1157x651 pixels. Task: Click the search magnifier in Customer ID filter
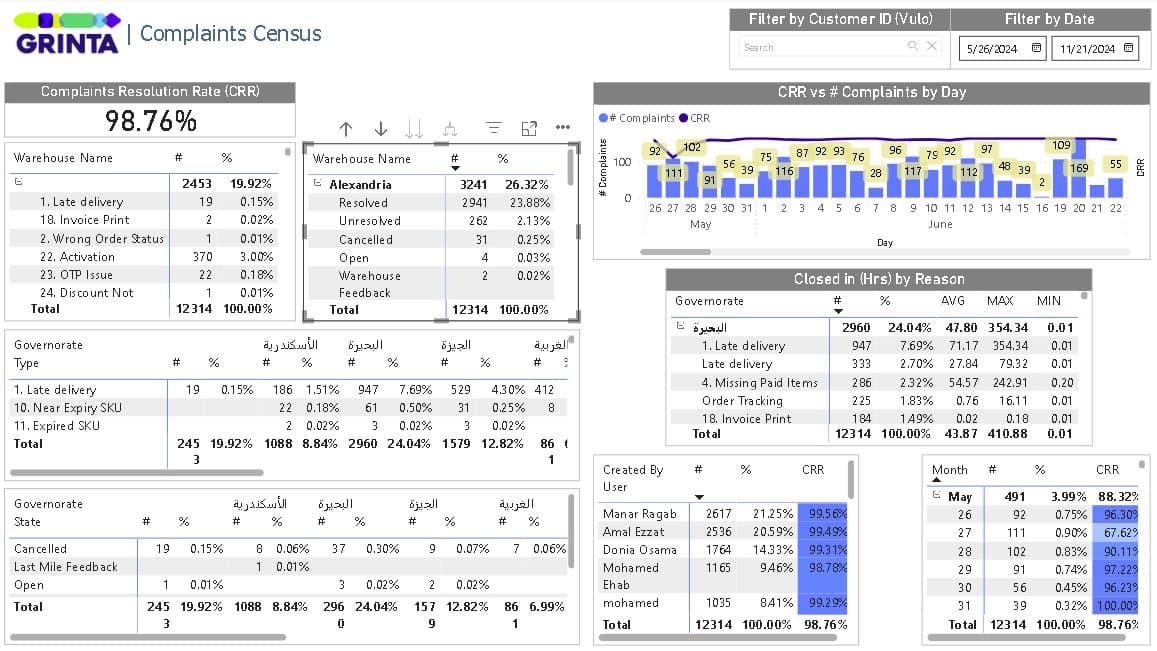click(913, 46)
